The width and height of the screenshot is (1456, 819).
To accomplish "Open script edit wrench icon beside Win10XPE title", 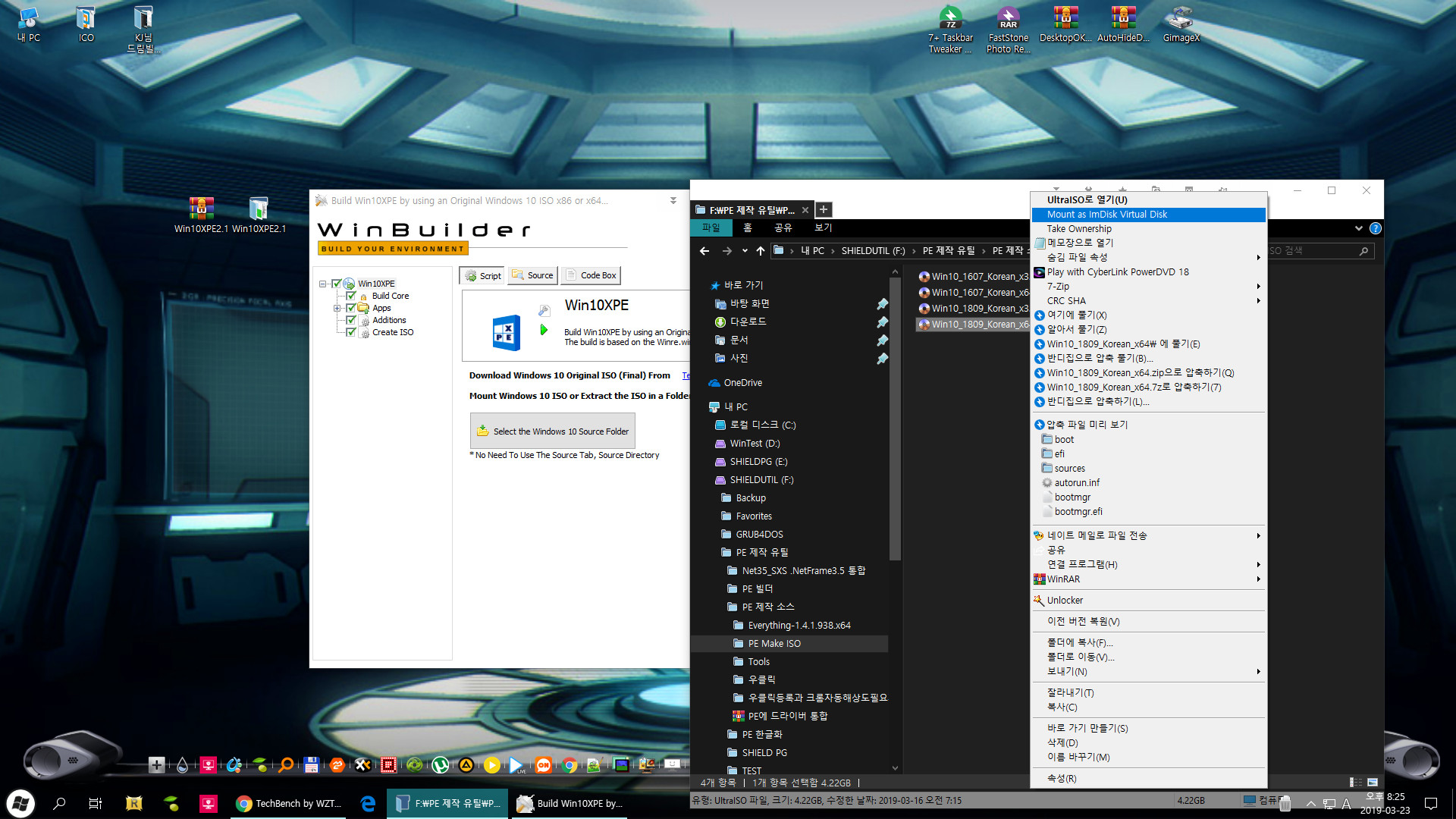I will pos(544,309).
